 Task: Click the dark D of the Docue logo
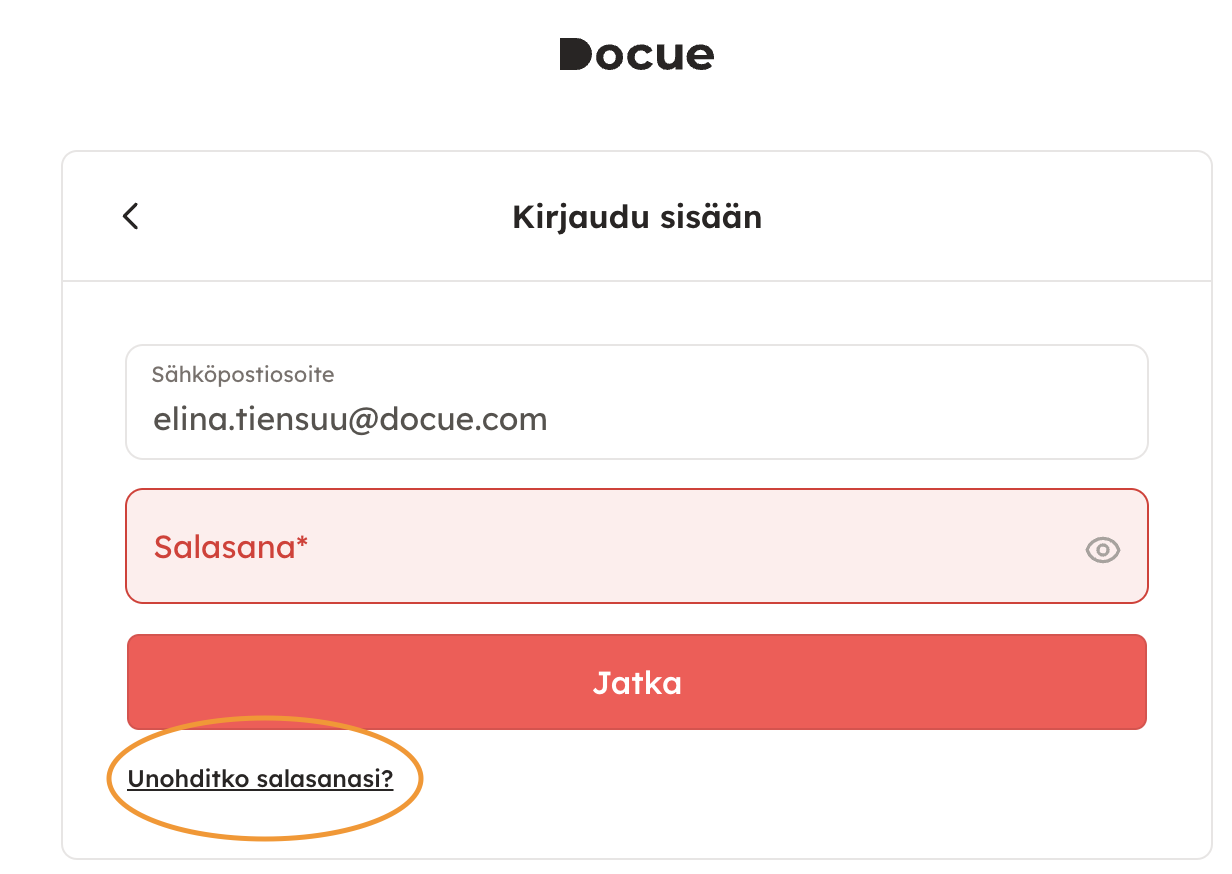click(x=576, y=54)
